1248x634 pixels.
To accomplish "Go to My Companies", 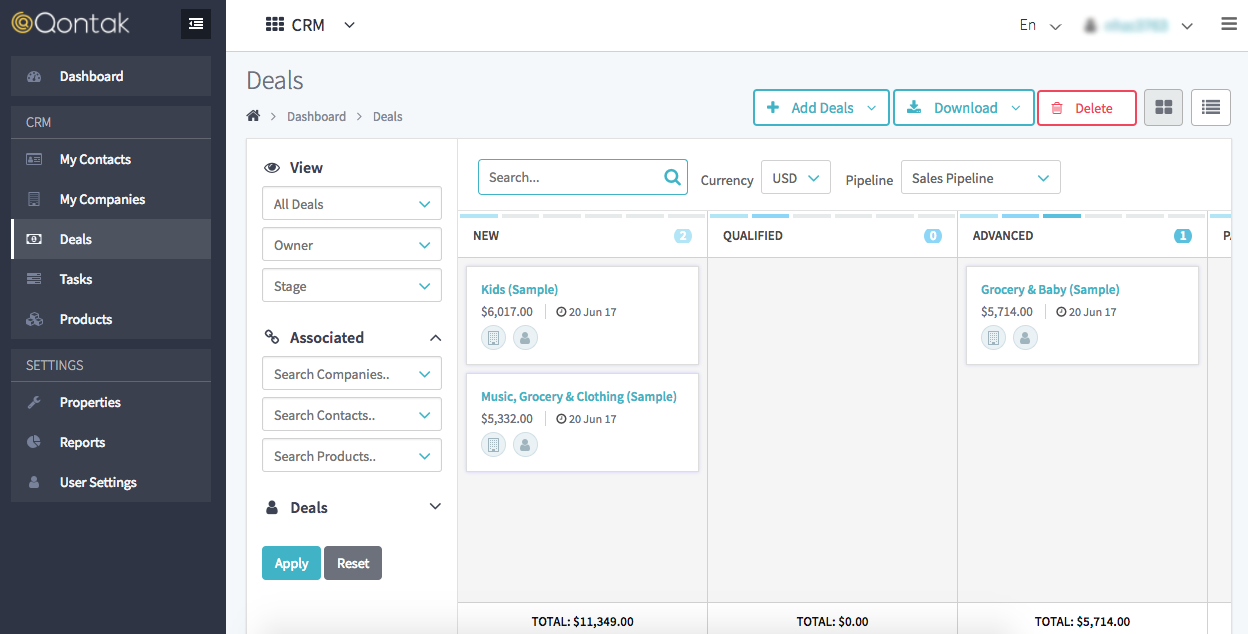I will pos(111,199).
